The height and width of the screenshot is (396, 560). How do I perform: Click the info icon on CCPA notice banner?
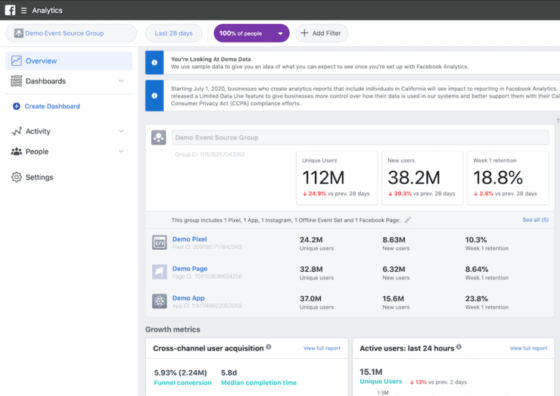[154, 95]
